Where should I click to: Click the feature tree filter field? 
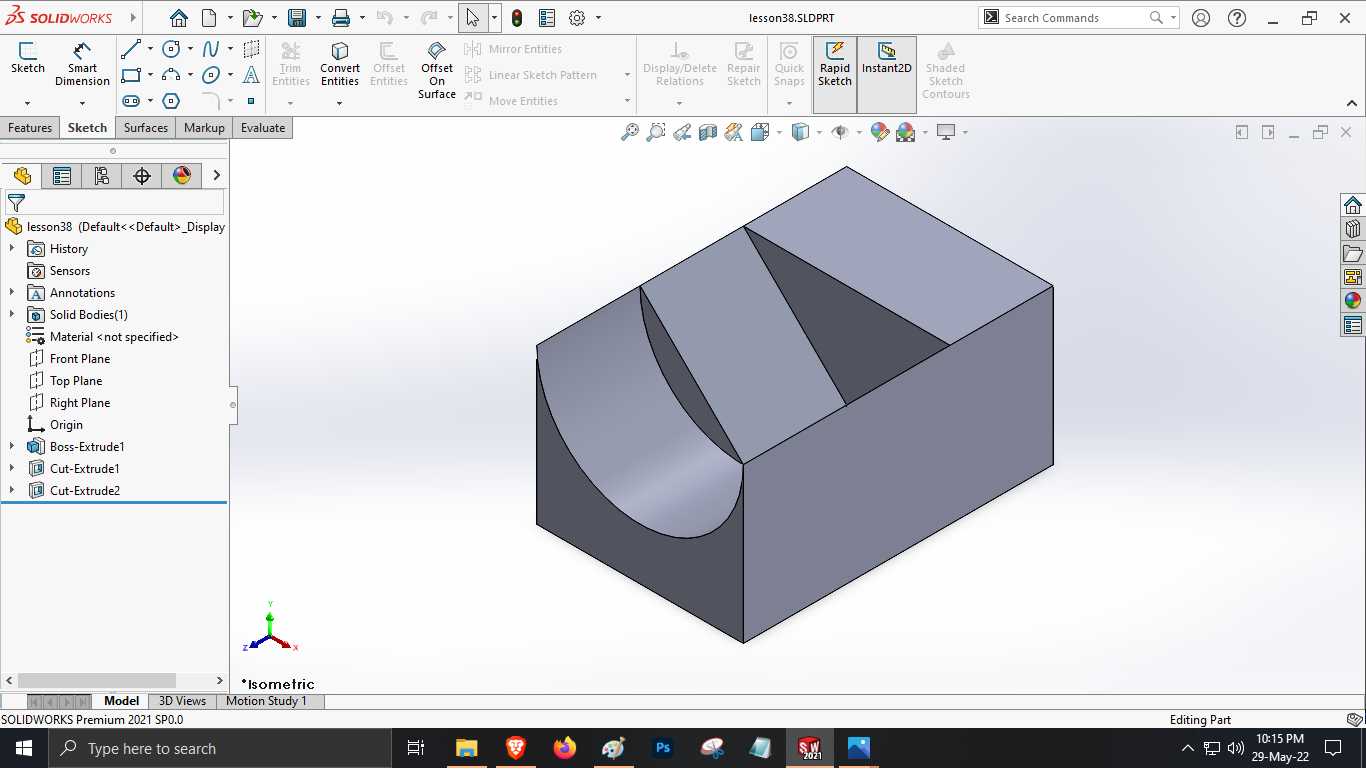pos(114,202)
